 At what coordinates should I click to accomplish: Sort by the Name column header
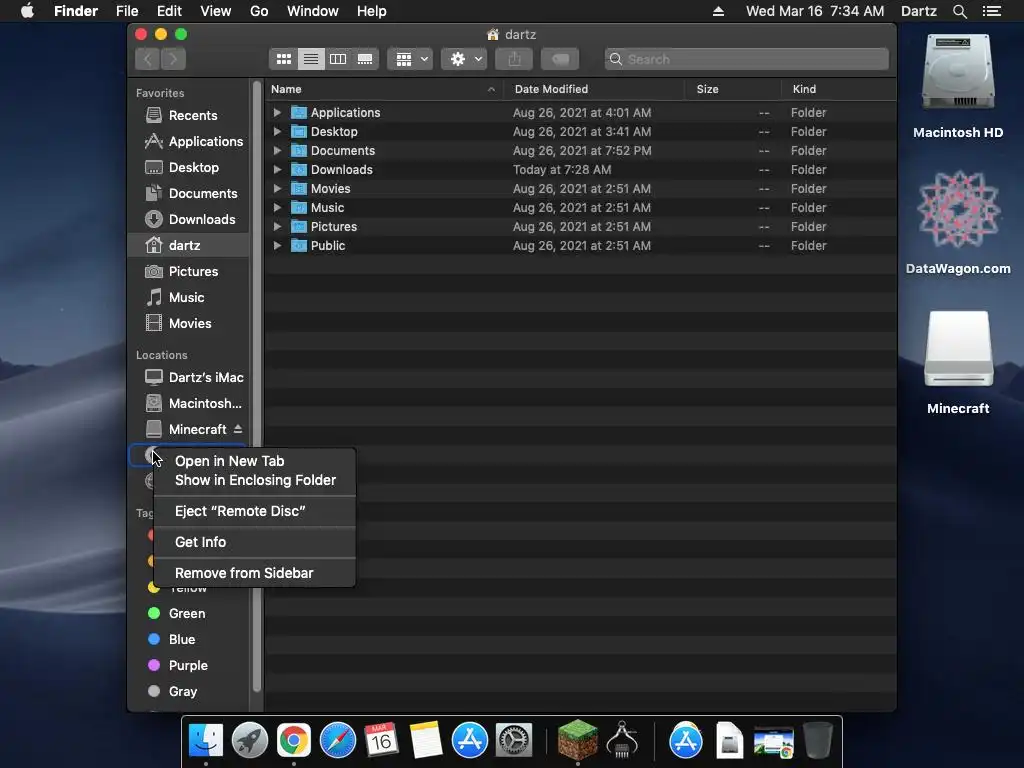tap(384, 89)
